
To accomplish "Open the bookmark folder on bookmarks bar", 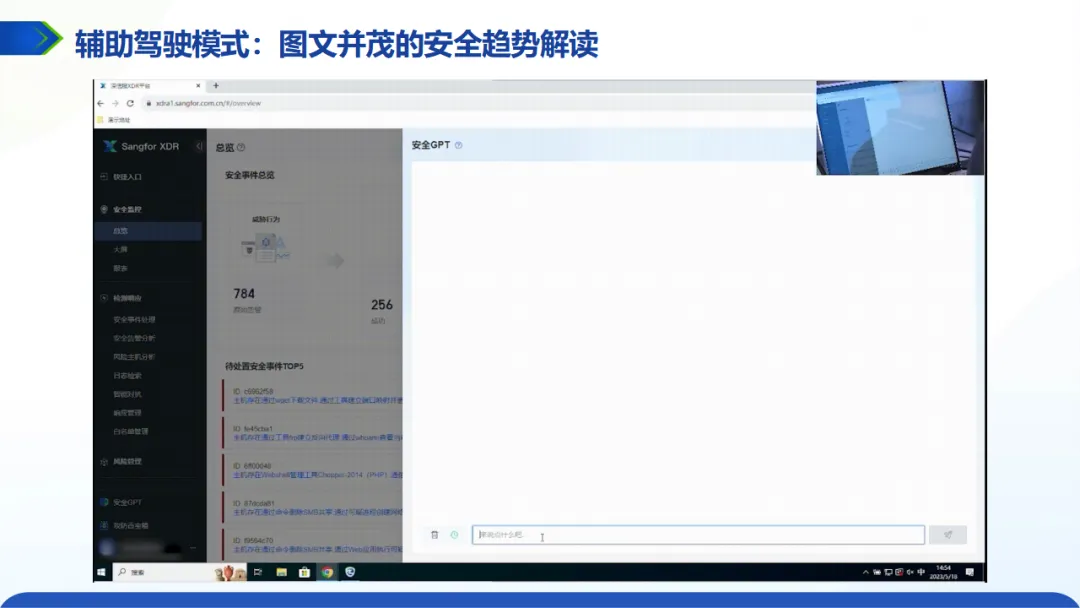I will [114, 120].
